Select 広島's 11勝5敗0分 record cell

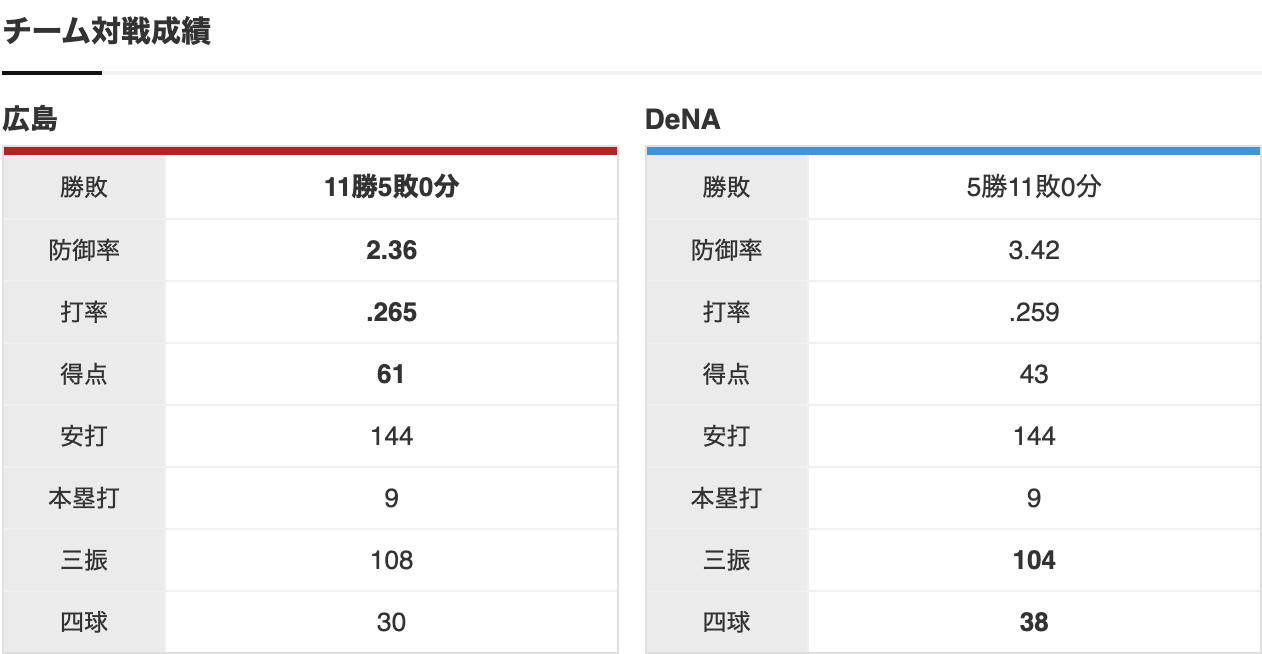click(391, 187)
